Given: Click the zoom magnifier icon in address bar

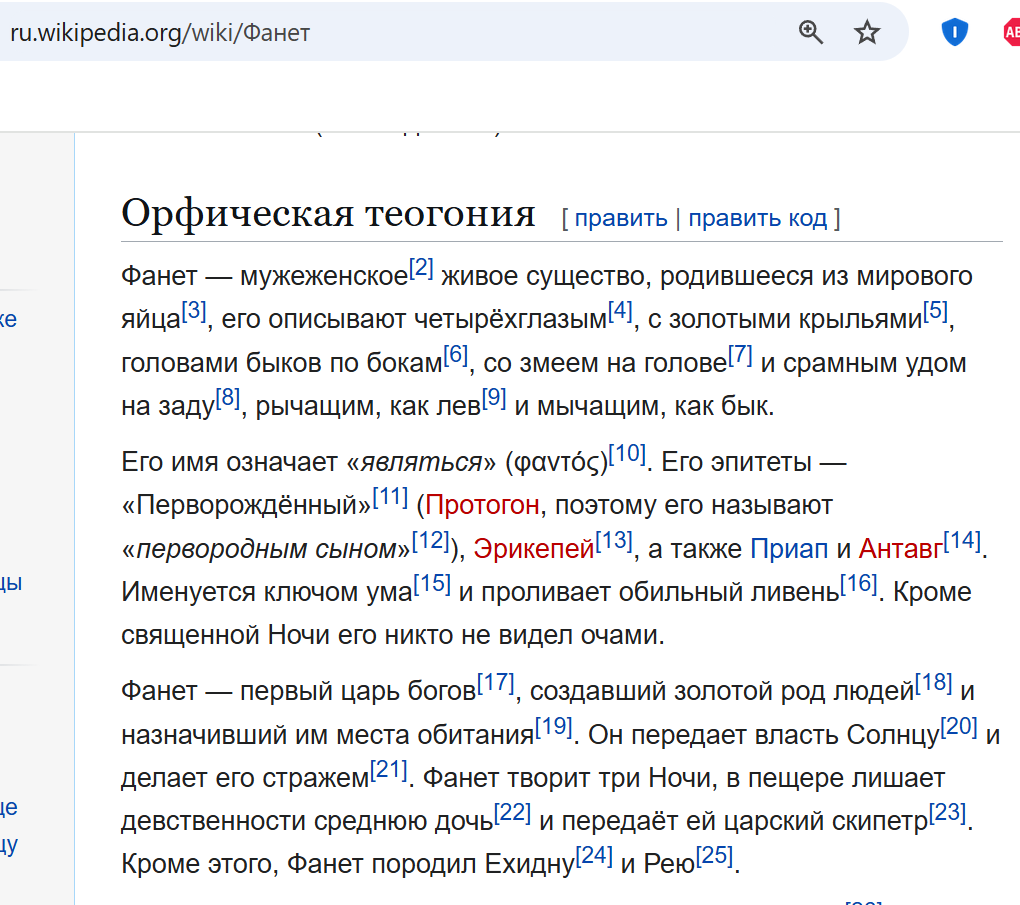Looking at the screenshot, I should [x=811, y=32].
